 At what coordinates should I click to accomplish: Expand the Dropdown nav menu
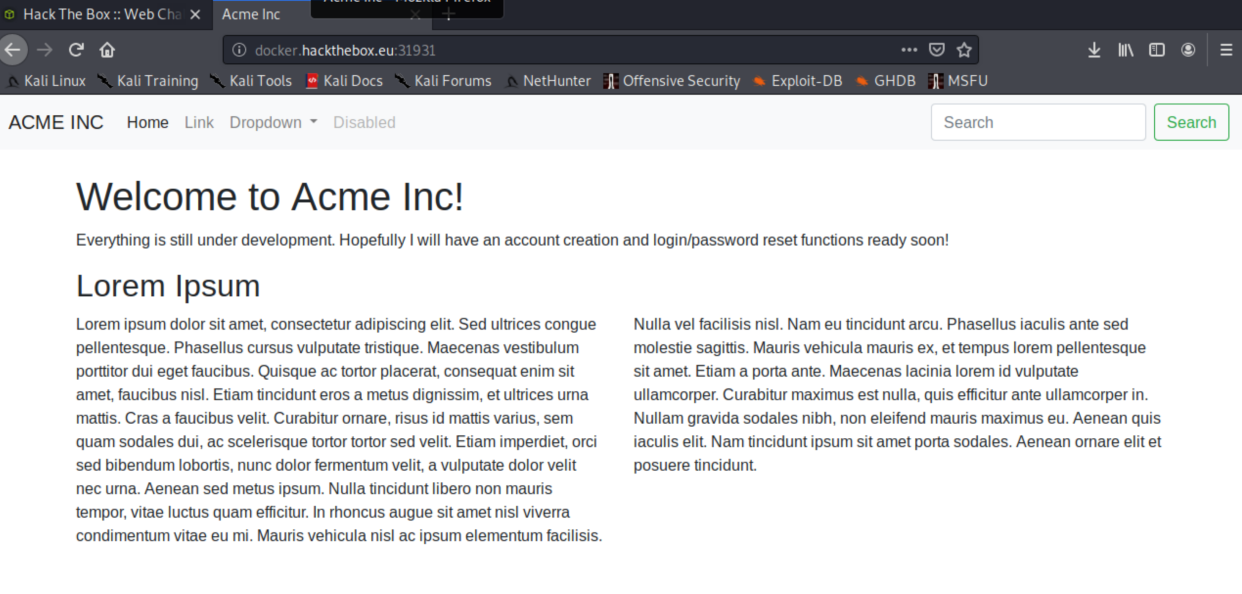pos(273,122)
